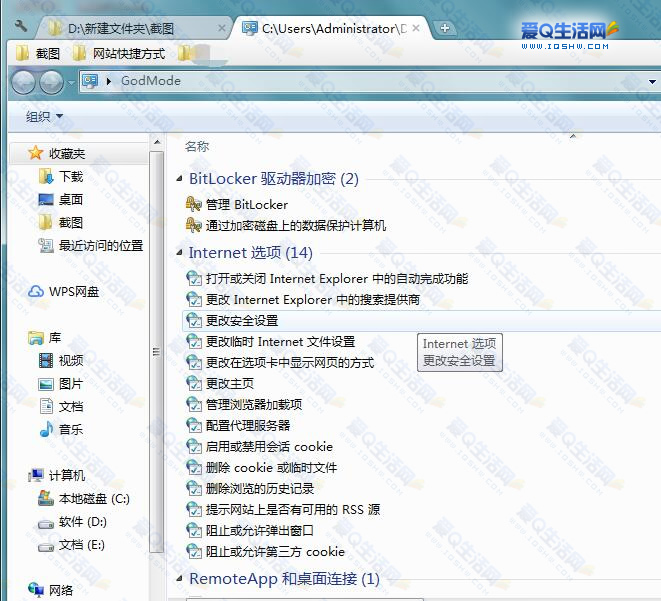Click the wrench settings icon
661x601 pixels.
[20, 26]
